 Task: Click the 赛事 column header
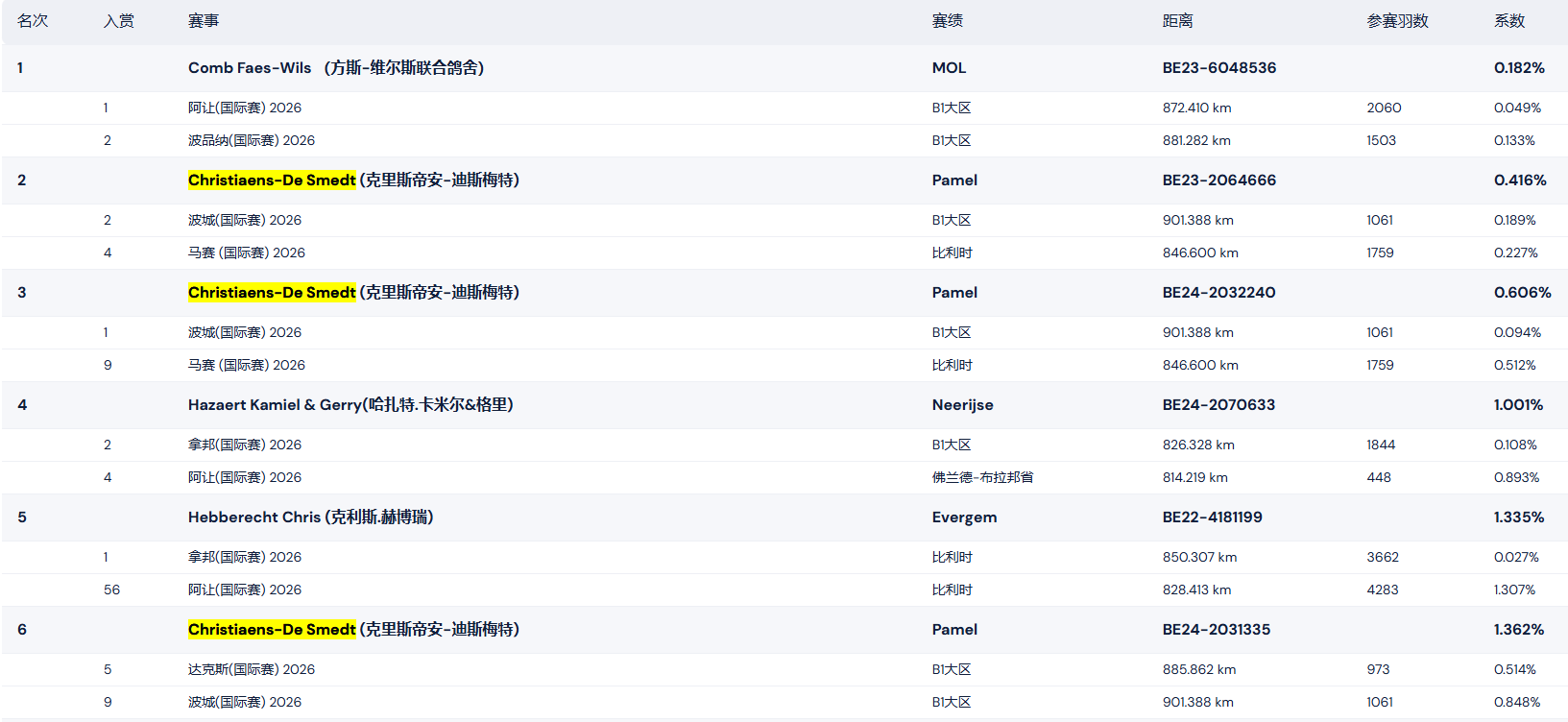tap(204, 21)
